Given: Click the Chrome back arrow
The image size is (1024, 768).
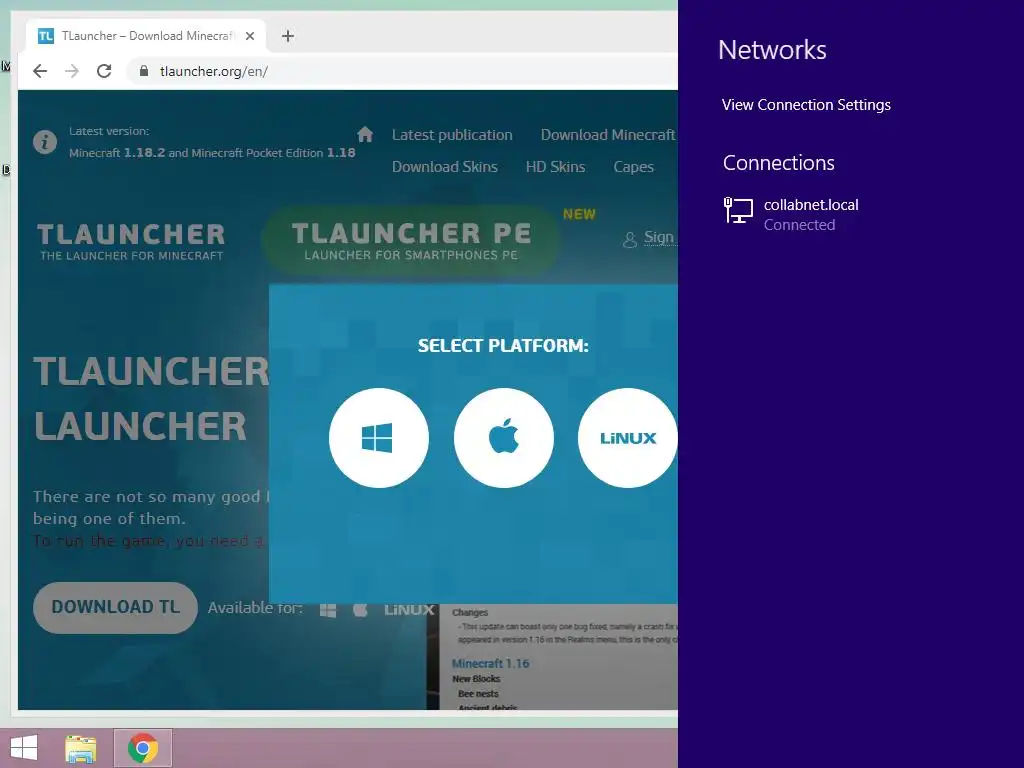Looking at the screenshot, I should point(40,71).
